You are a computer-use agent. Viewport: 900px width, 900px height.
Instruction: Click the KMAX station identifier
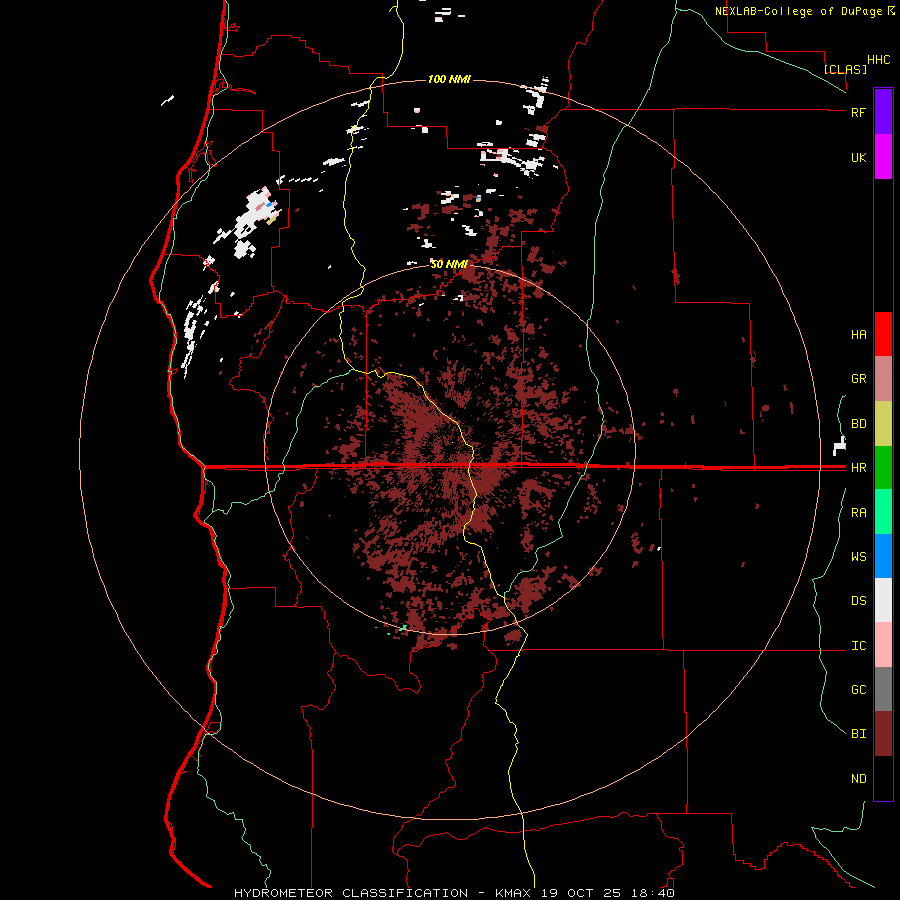pyautogui.click(x=514, y=893)
